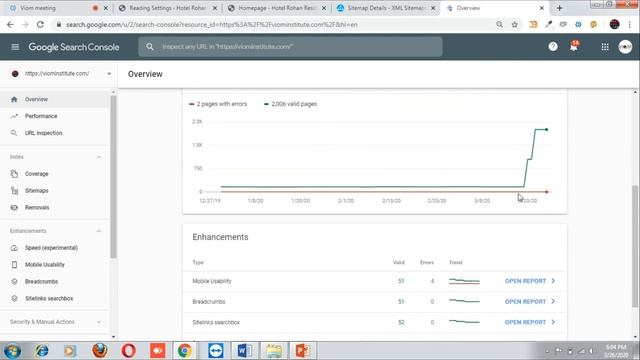Open the Coverage report
This screenshot has width=640, height=360.
coord(55,173)
